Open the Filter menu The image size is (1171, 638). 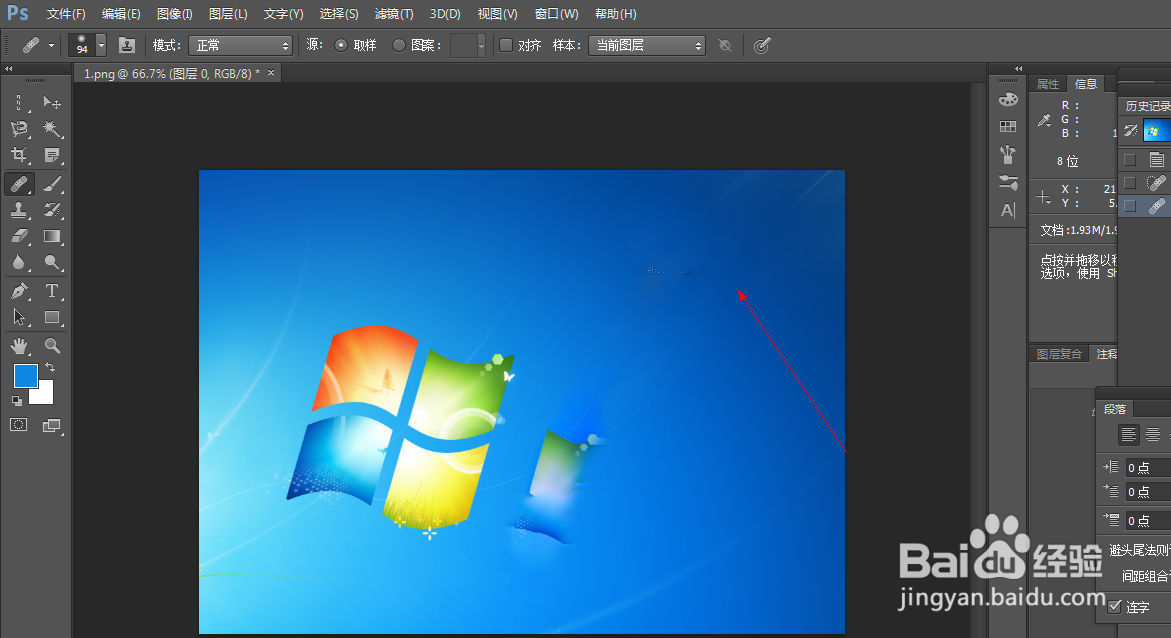(394, 14)
